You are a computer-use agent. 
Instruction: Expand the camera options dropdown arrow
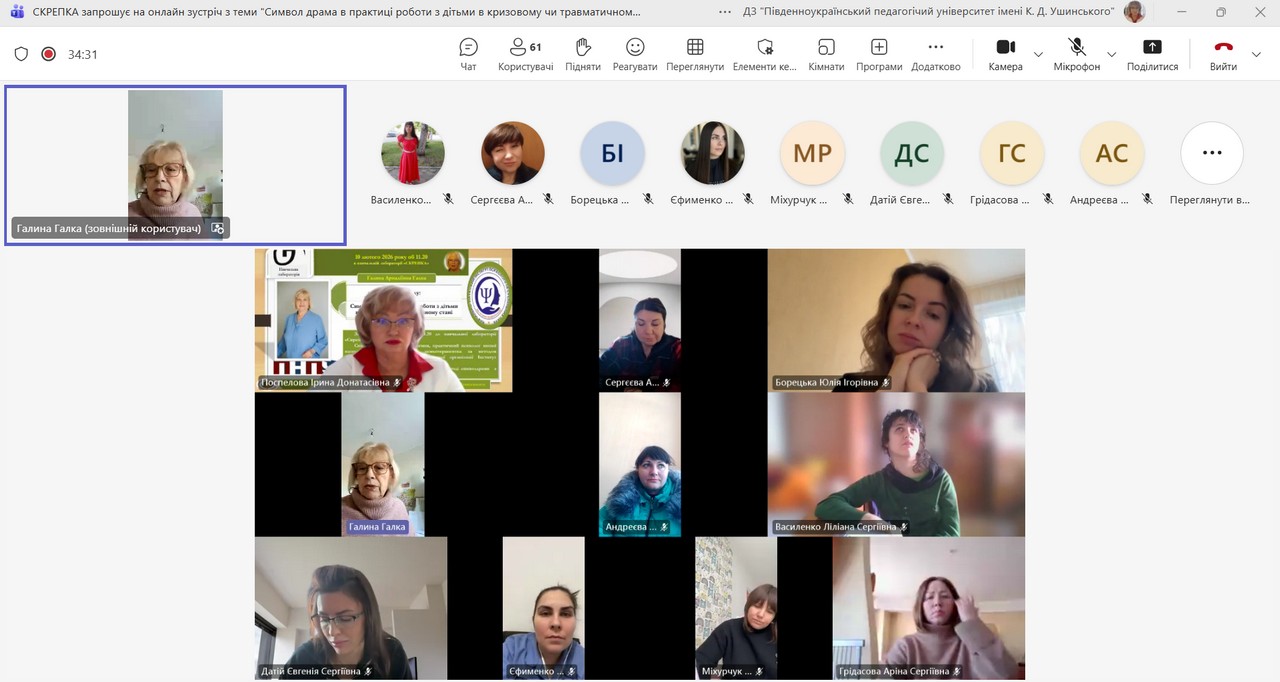(x=1038, y=55)
